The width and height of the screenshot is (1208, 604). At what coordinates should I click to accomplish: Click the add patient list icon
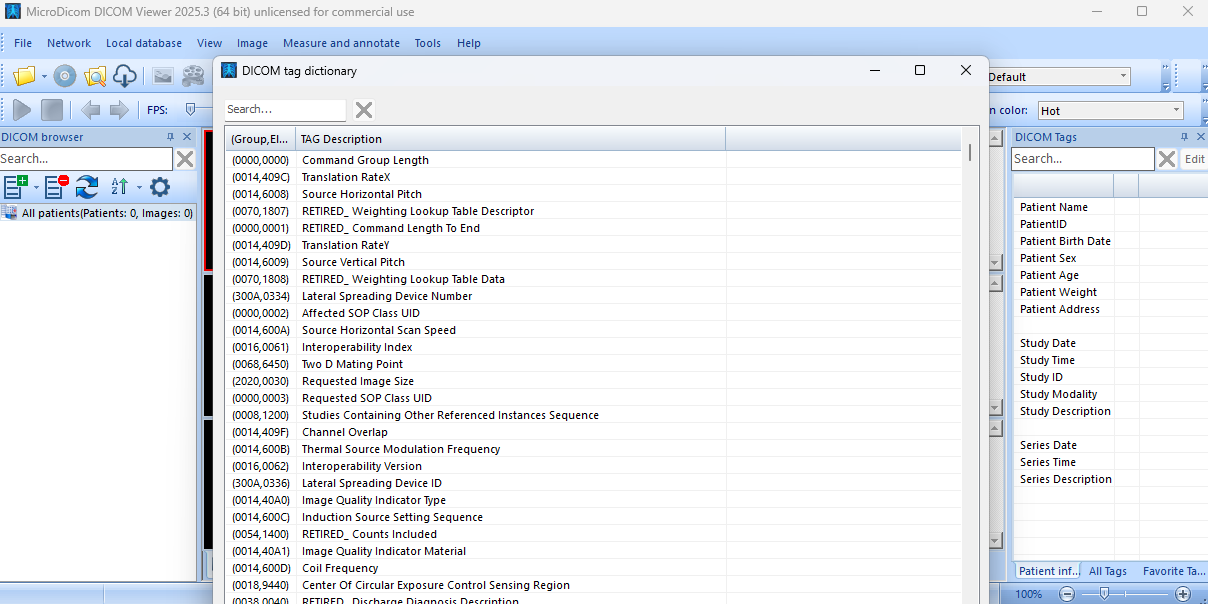tap(15, 186)
